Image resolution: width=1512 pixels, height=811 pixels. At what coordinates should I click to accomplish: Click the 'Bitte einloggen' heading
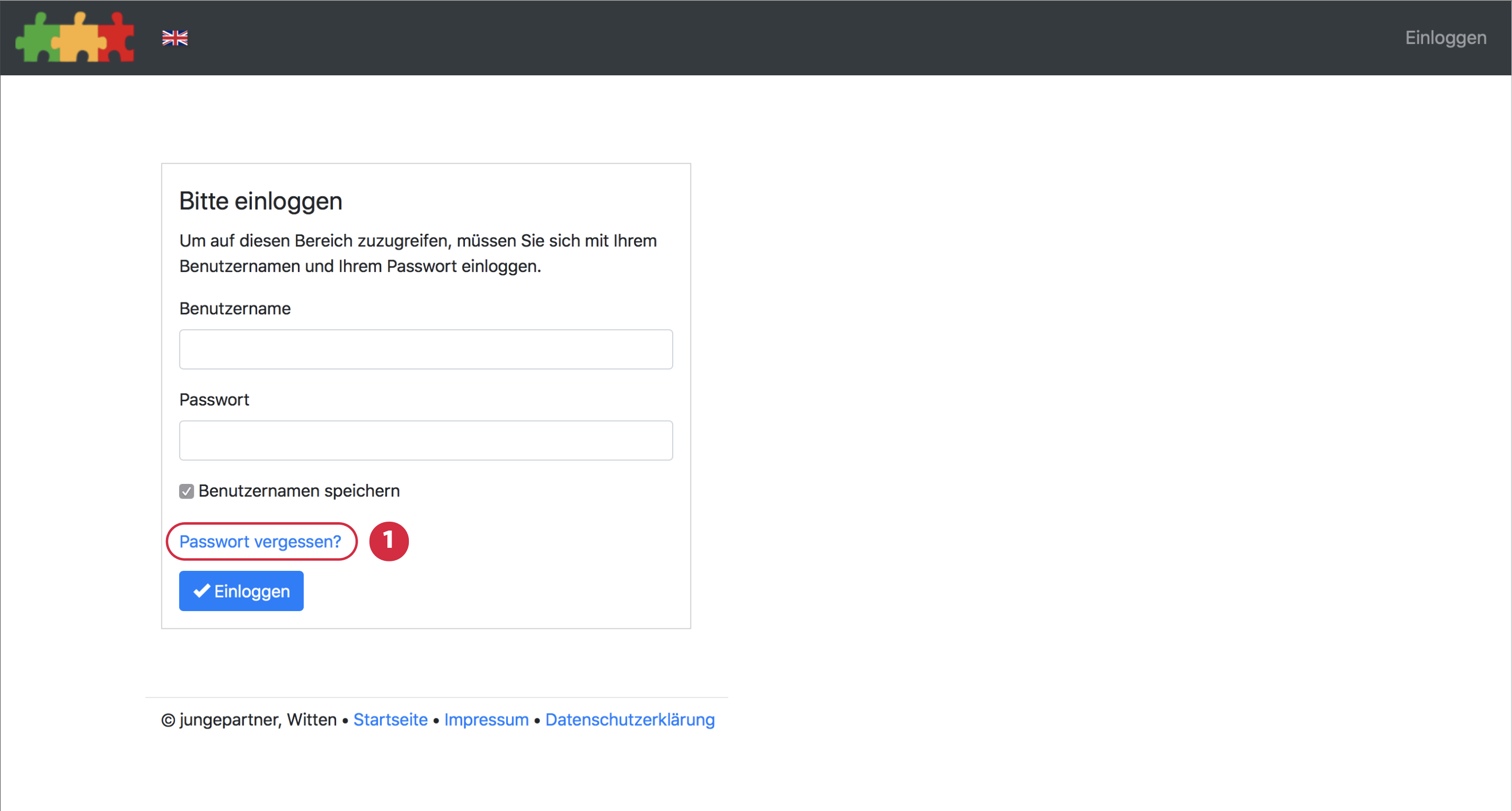click(x=261, y=201)
